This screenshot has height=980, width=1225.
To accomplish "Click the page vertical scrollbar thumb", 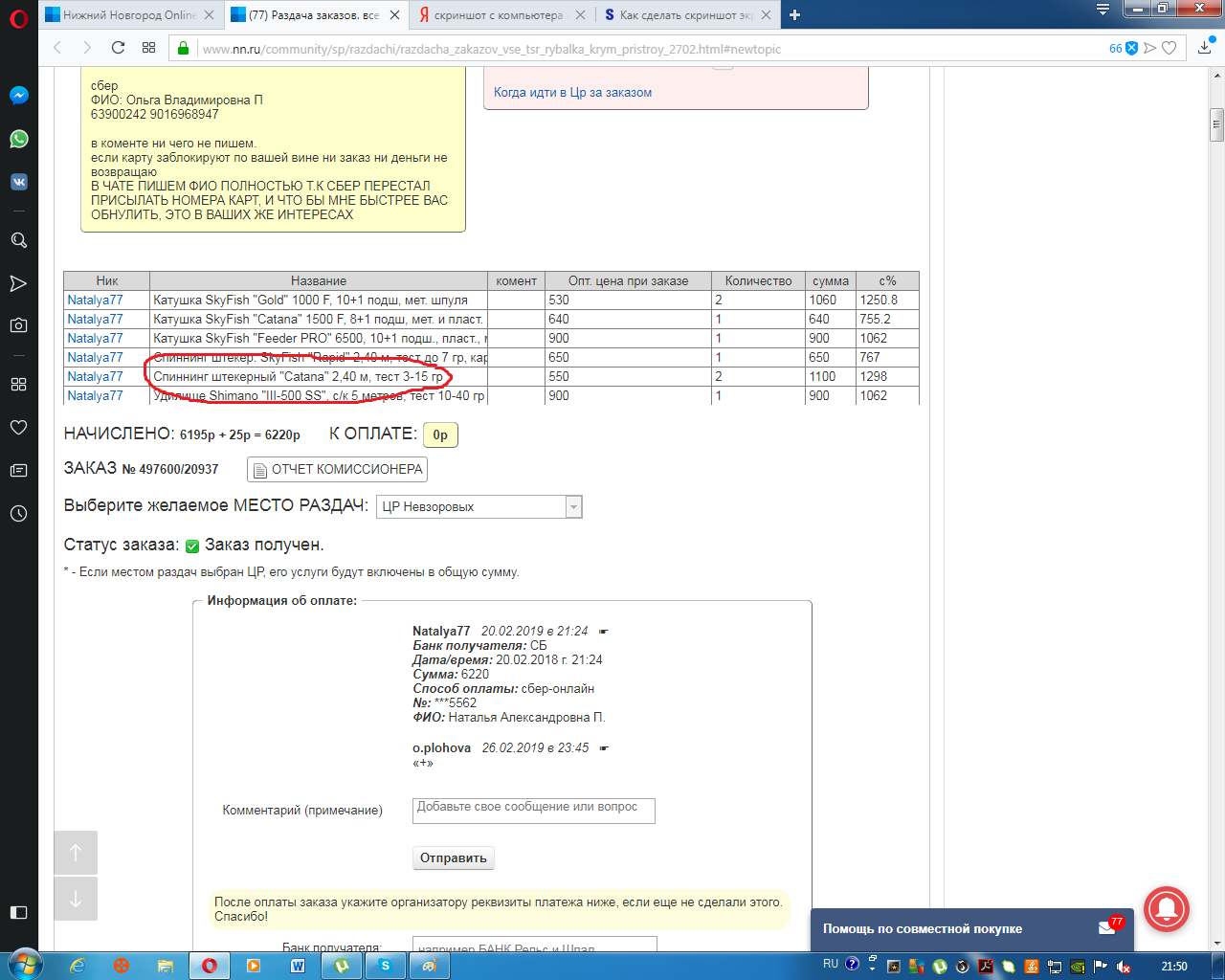I will (x=1217, y=124).
